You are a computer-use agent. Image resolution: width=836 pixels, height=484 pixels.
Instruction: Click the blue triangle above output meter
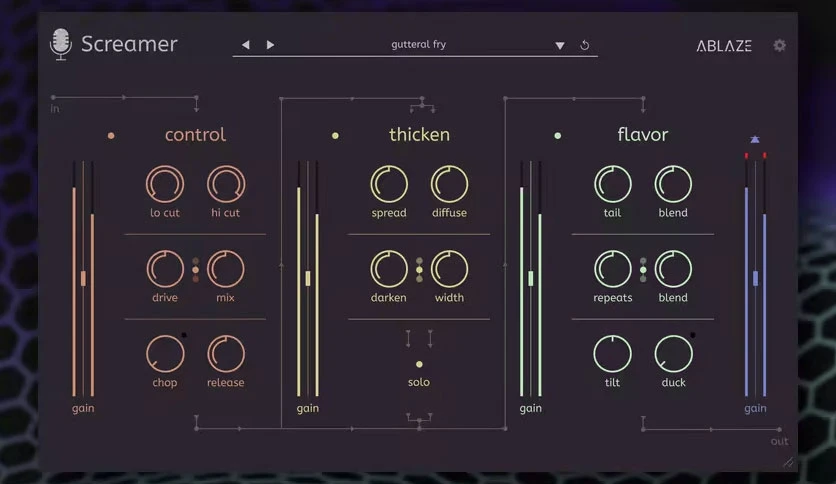click(x=755, y=139)
